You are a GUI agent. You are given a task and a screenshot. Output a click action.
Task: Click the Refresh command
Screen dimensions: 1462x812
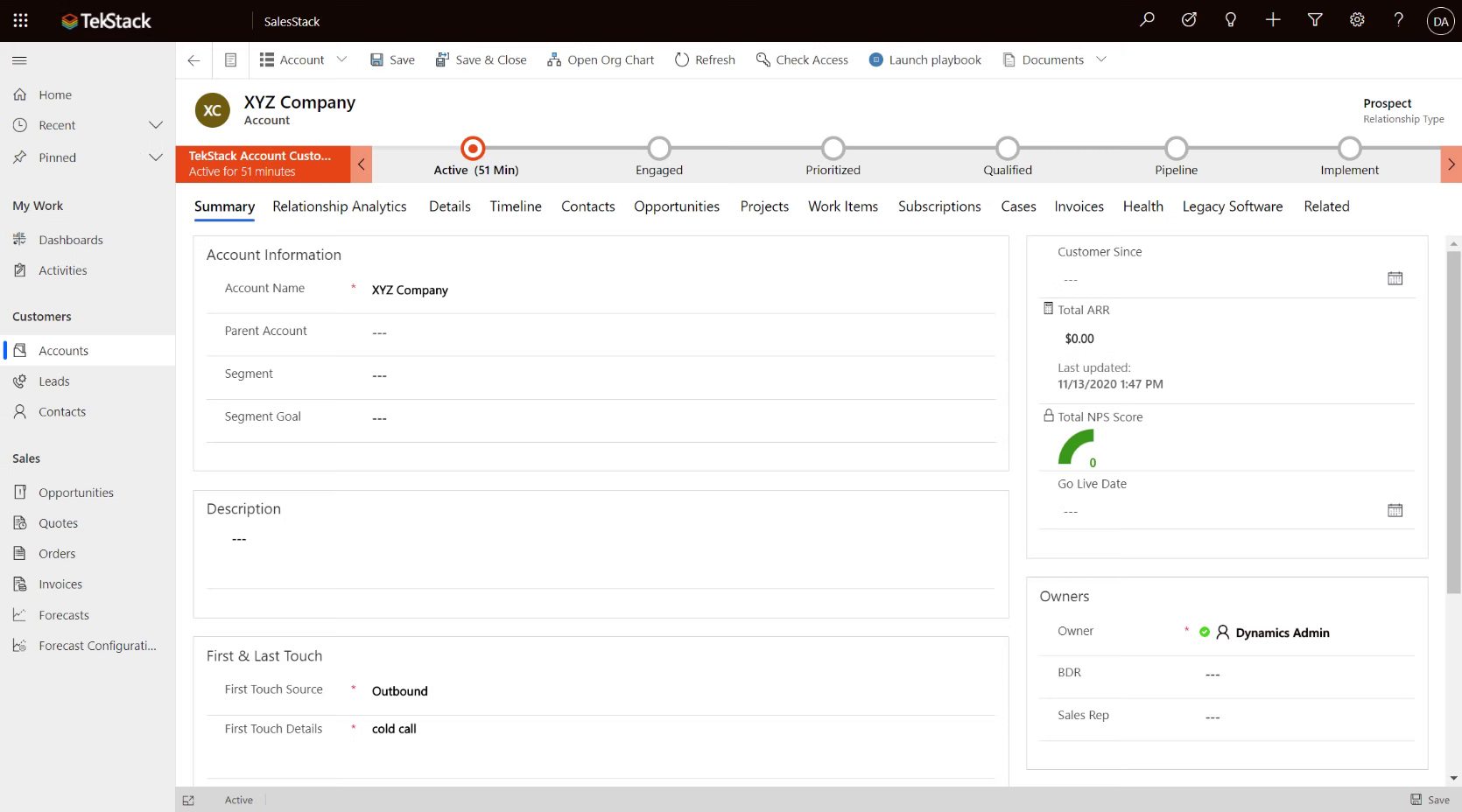pyautogui.click(x=705, y=59)
